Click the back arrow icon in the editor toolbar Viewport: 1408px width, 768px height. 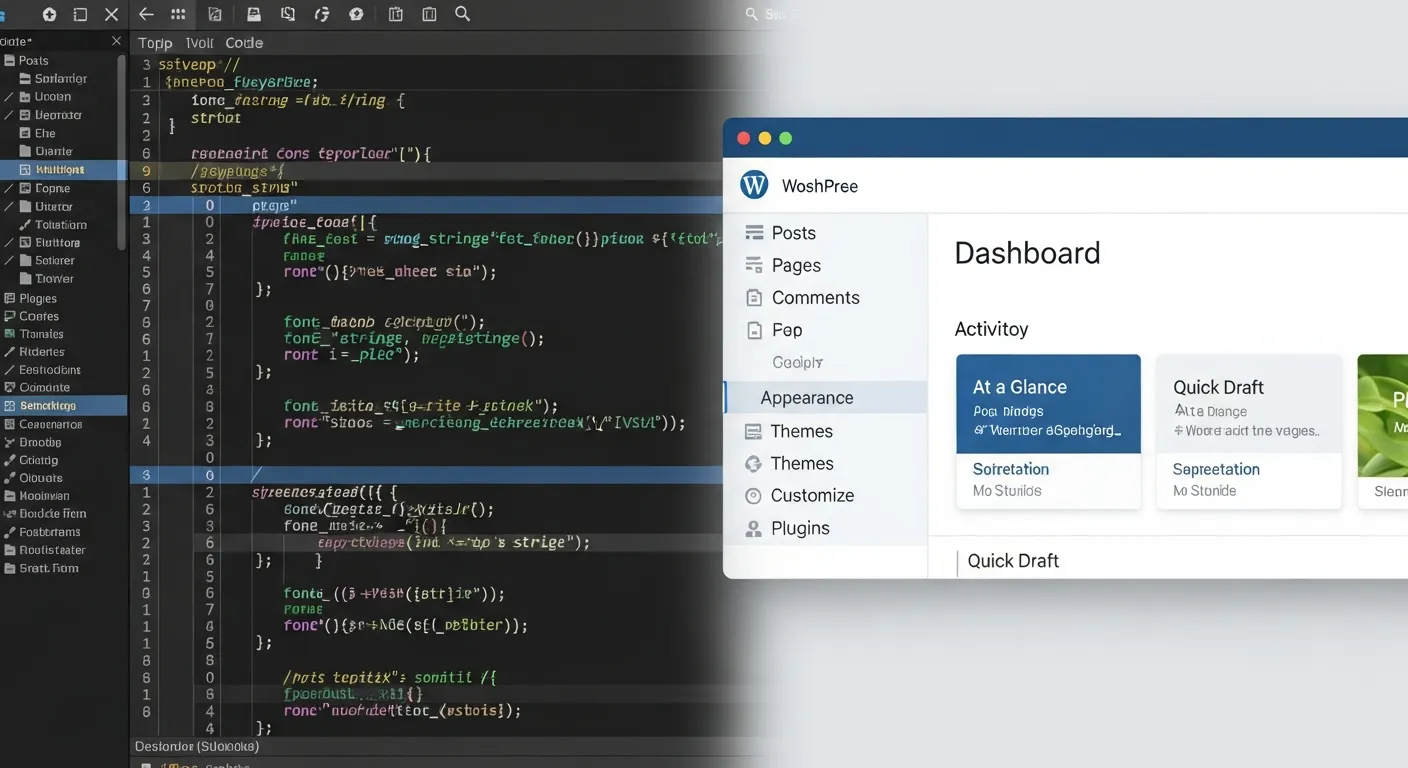point(146,14)
